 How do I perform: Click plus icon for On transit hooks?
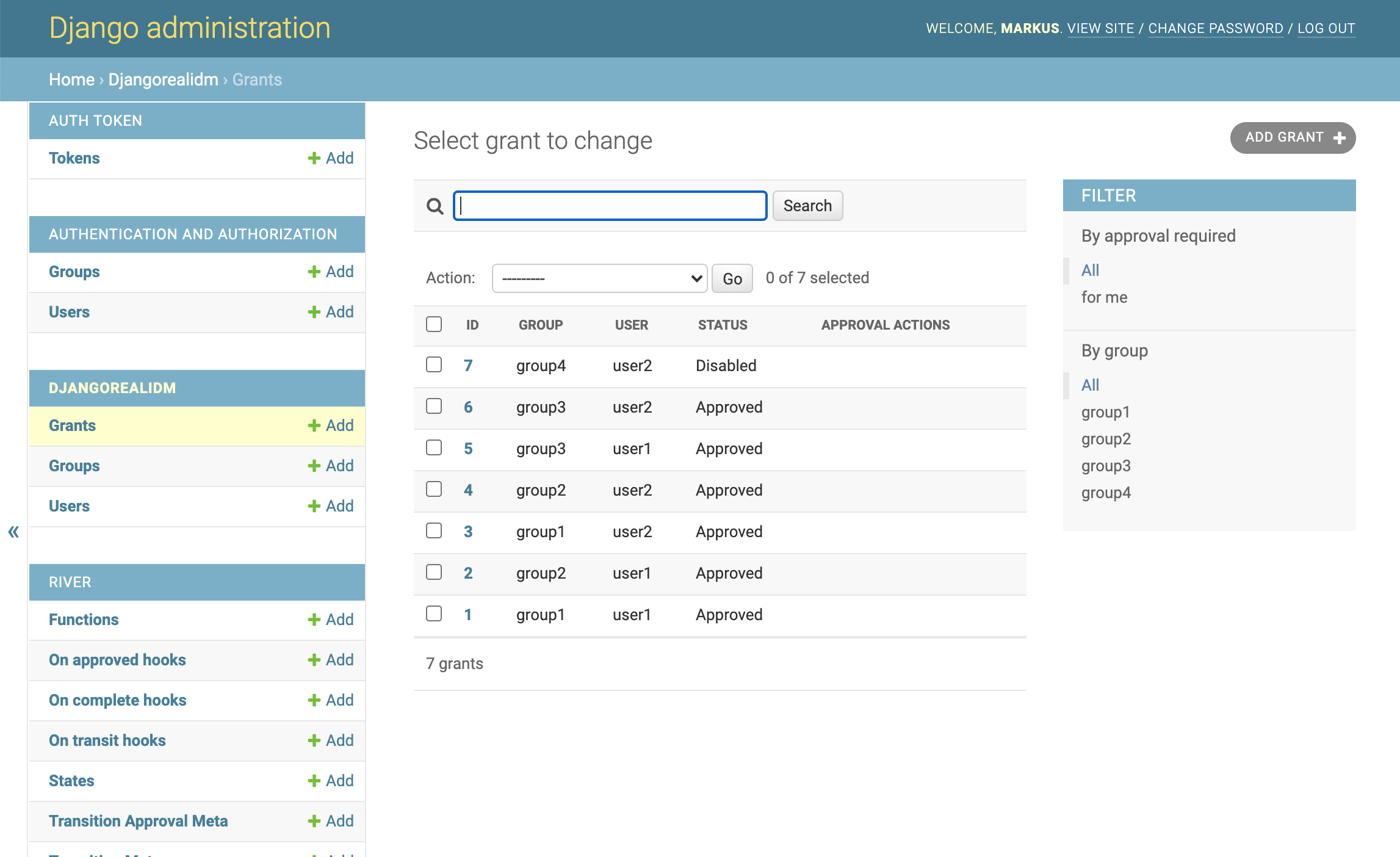click(x=314, y=740)
